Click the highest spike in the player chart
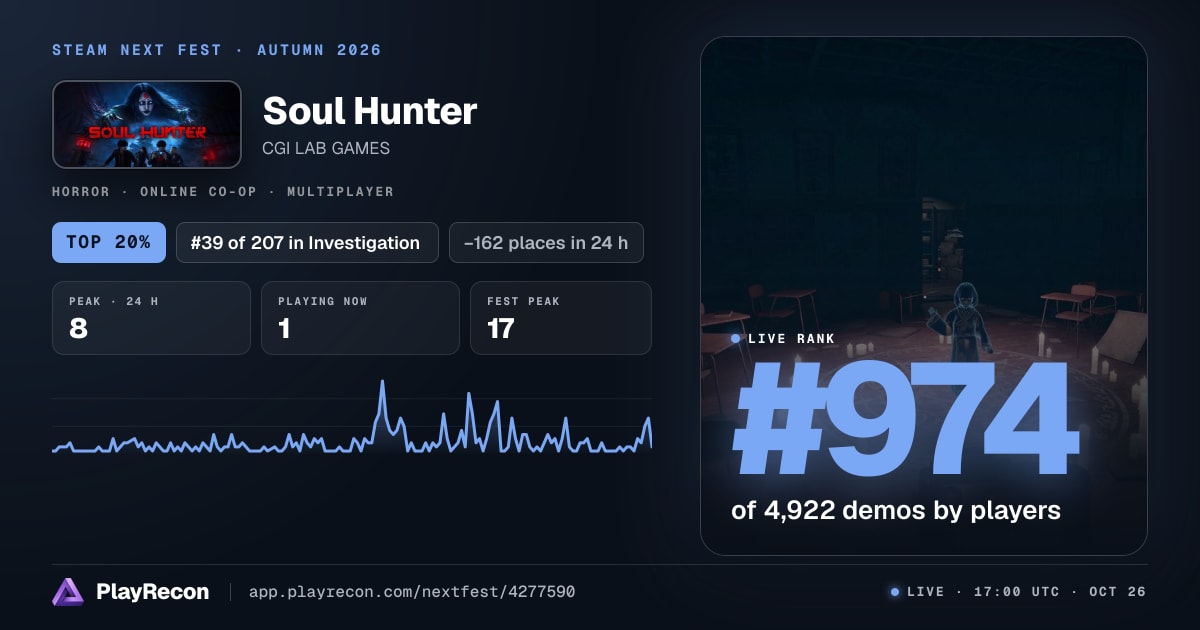This screenshot has height=630, width=1200. coord(381,383)
